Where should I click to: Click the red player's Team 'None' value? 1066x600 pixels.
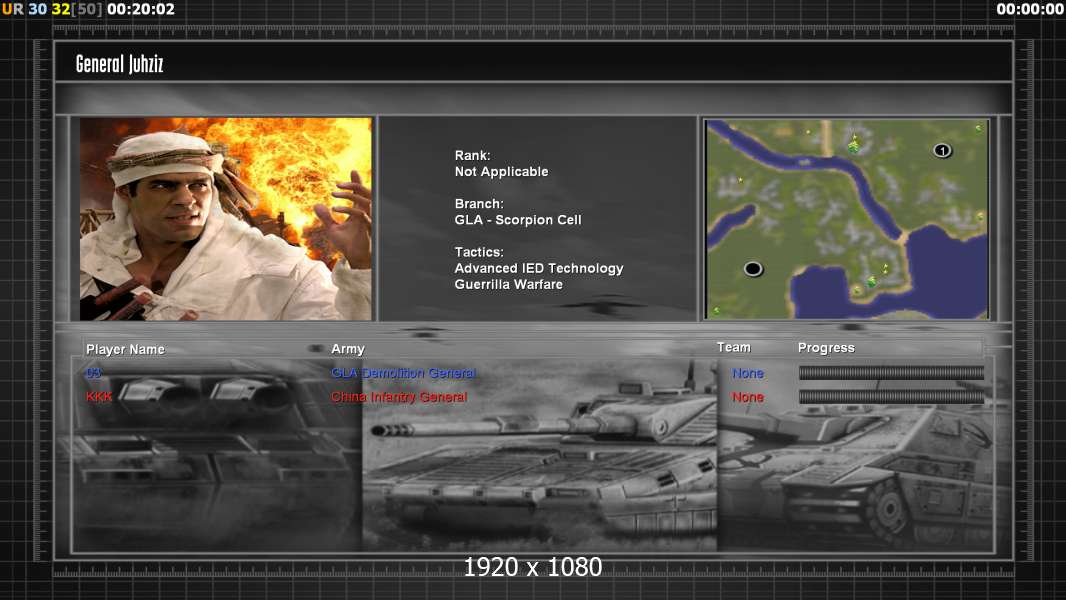tap(747, 397)
